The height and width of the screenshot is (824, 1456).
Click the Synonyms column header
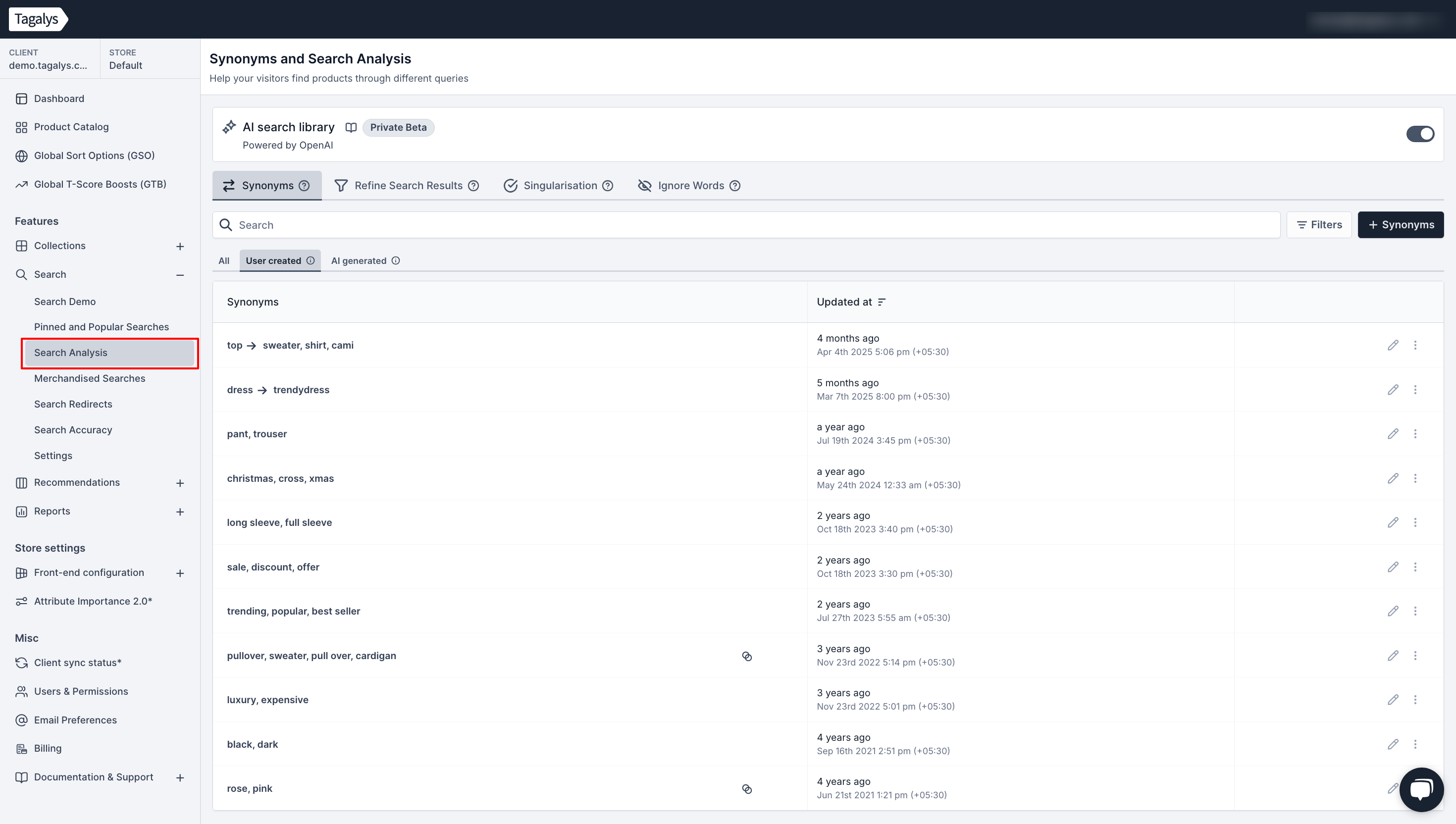[253, 302]
